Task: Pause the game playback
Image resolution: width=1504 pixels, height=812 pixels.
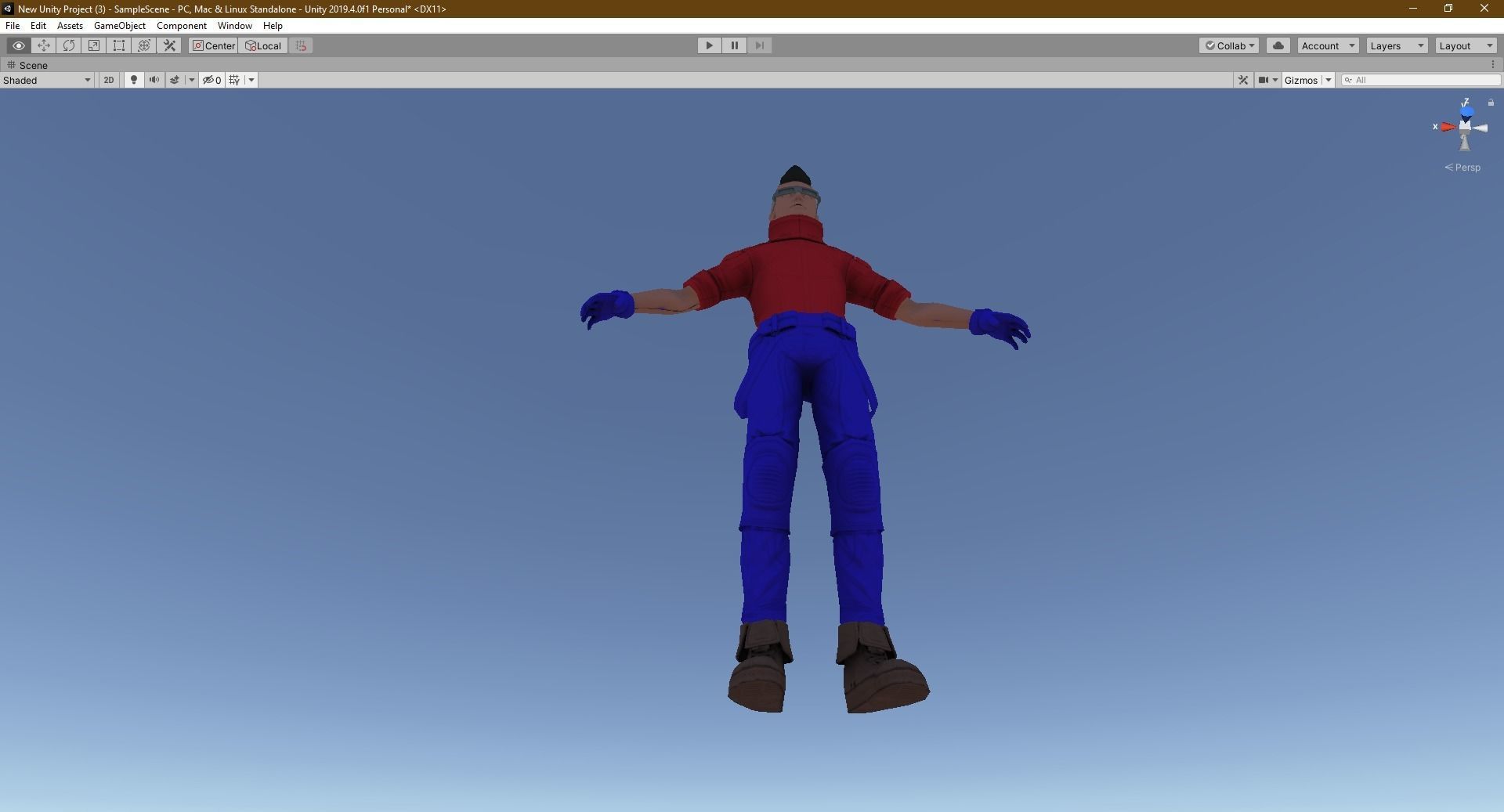Action: 735,45
